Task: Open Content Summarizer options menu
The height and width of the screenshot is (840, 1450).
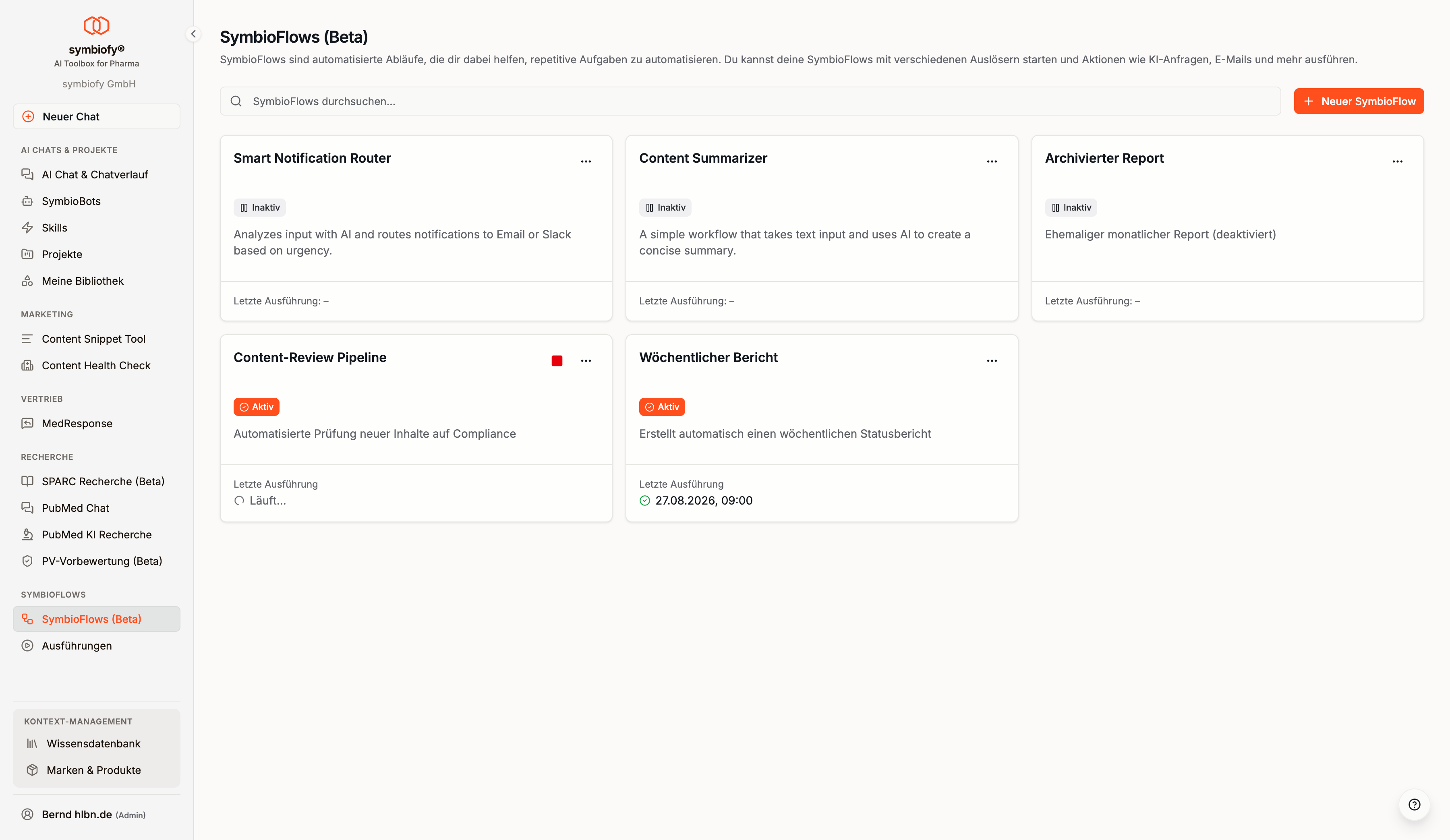Action: point(991,161)
